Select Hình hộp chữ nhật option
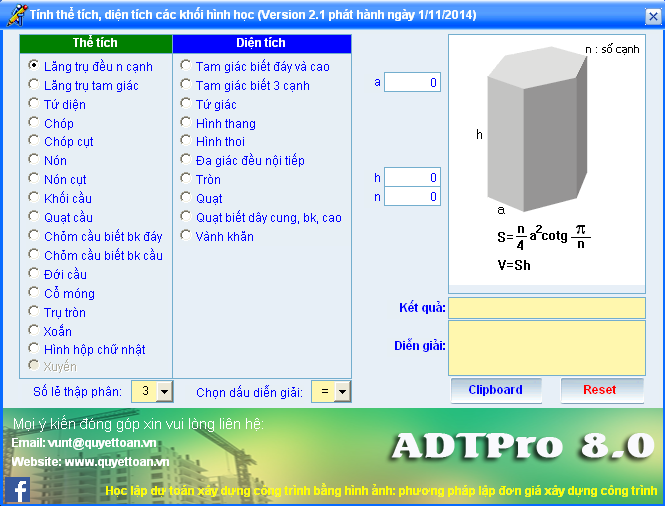This screenshot has width=665, height=506. point(35,350)
